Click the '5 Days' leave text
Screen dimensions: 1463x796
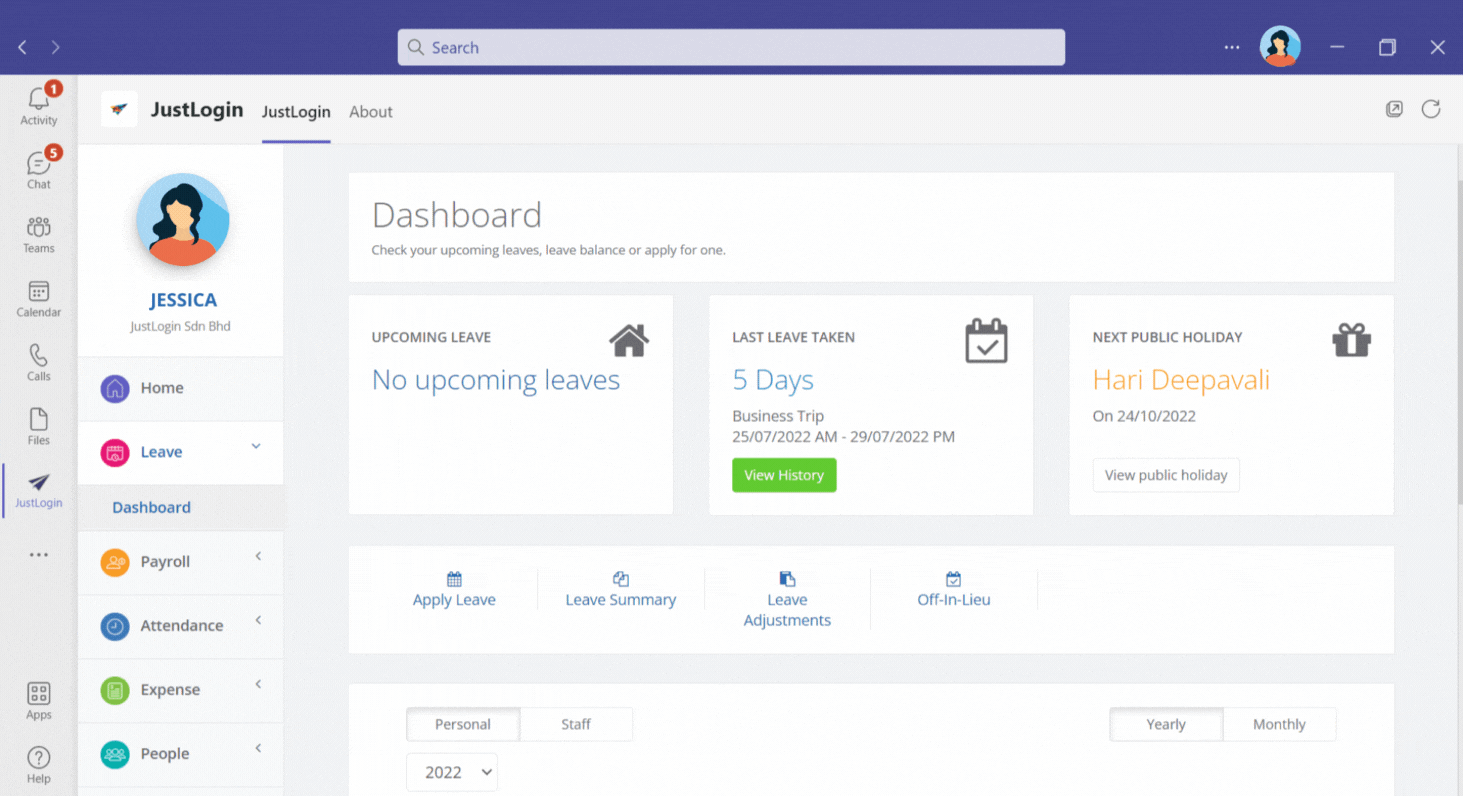tap(773, 380)
